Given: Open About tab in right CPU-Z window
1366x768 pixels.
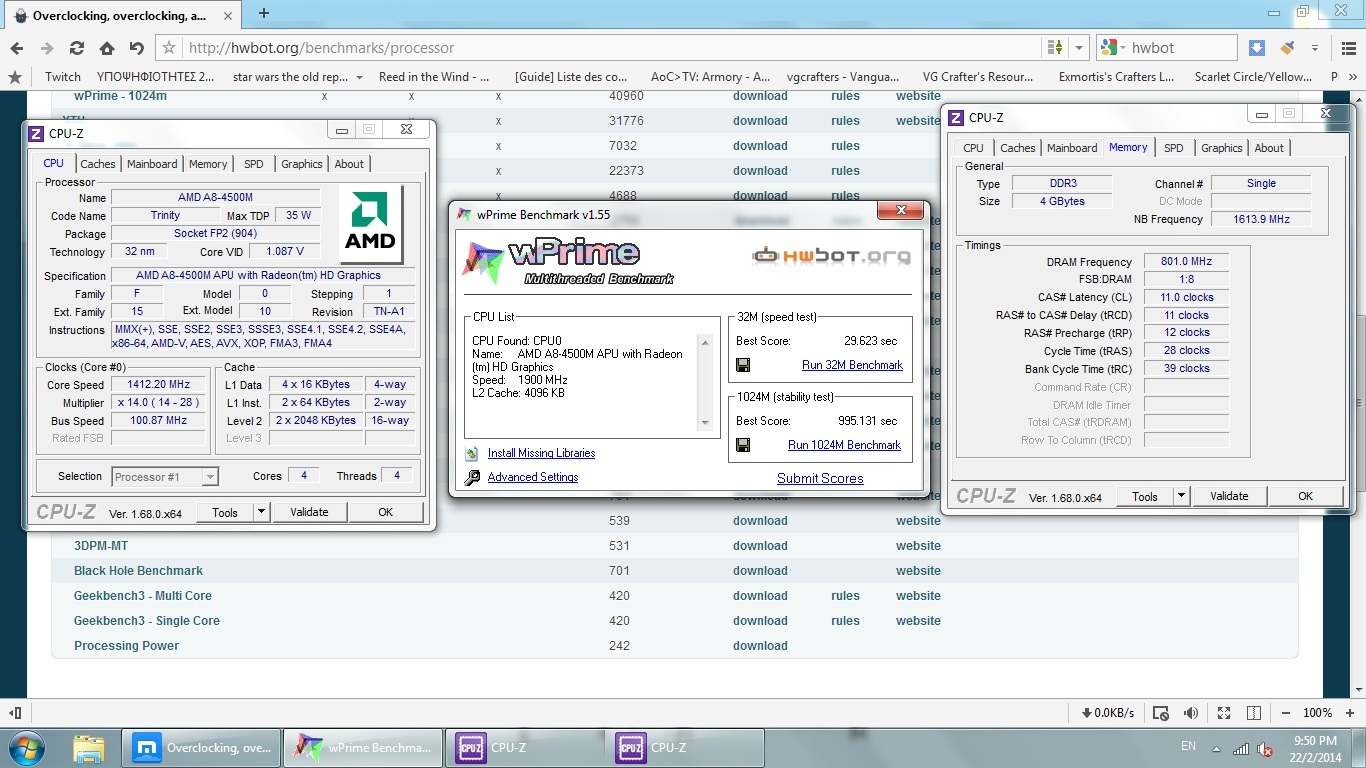Looking at the screenshot, I should pyautogui.click(x=1269, y=148).
